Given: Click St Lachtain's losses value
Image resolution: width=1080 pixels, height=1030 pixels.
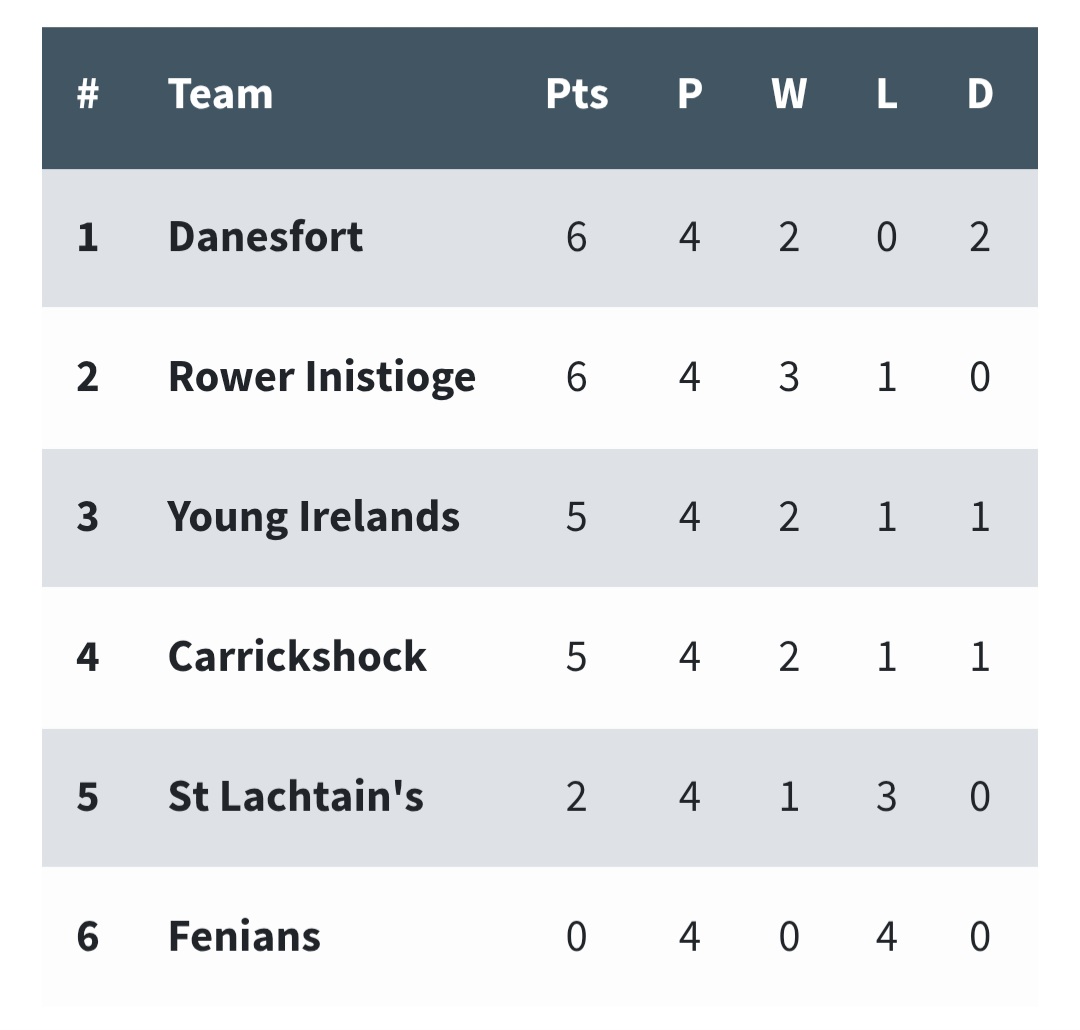Looking at the screenshot, I should [886, 797].
